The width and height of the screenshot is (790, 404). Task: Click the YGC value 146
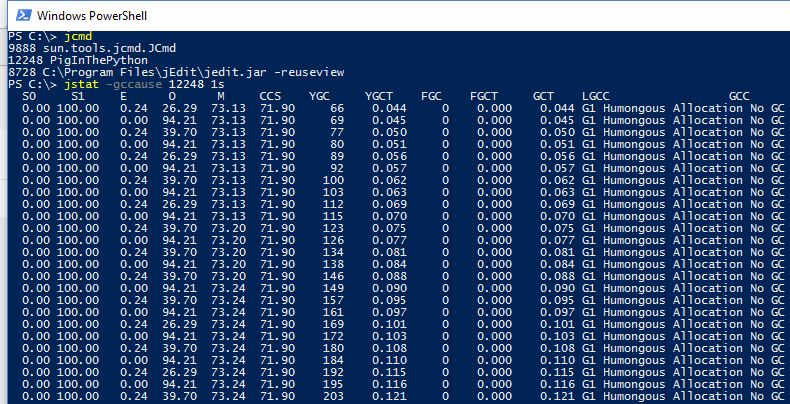point(334,276)
